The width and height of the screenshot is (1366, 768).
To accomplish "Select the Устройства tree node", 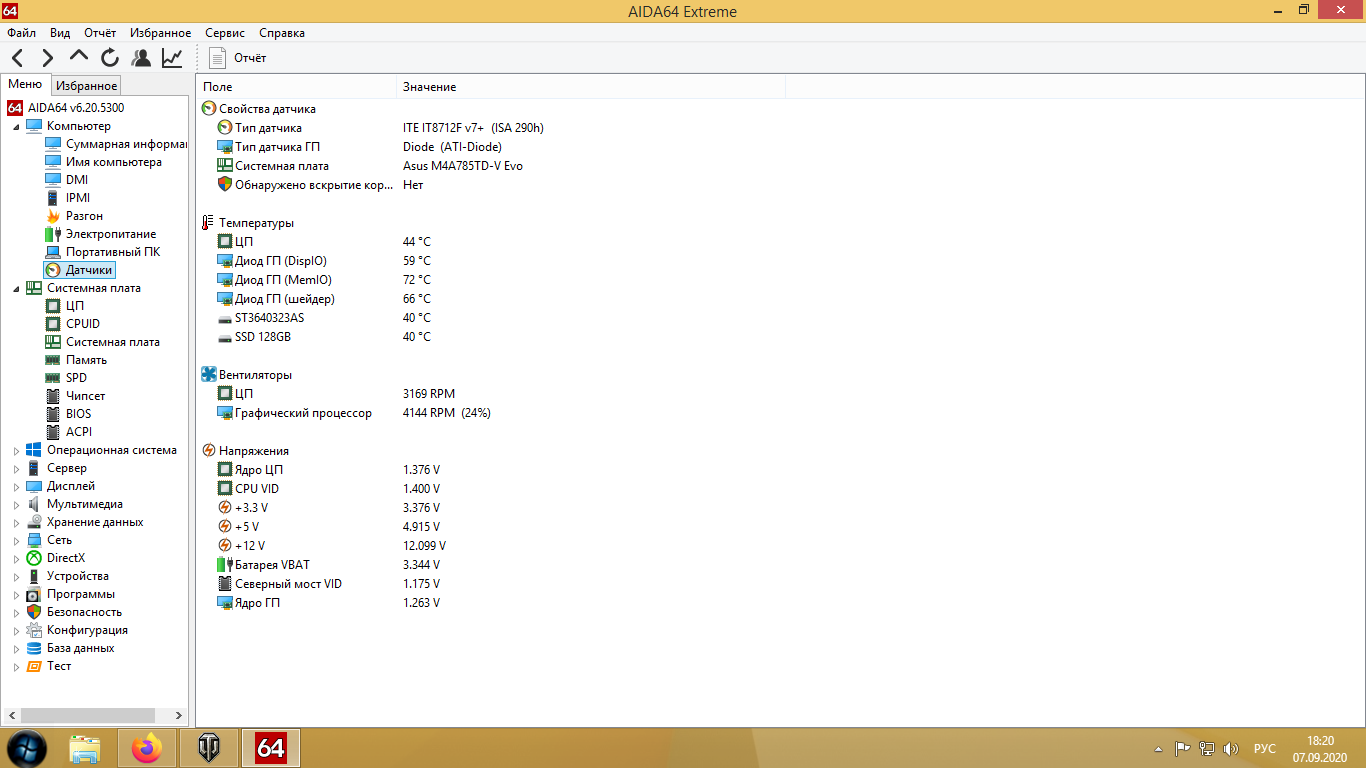I will click(67, 576).
